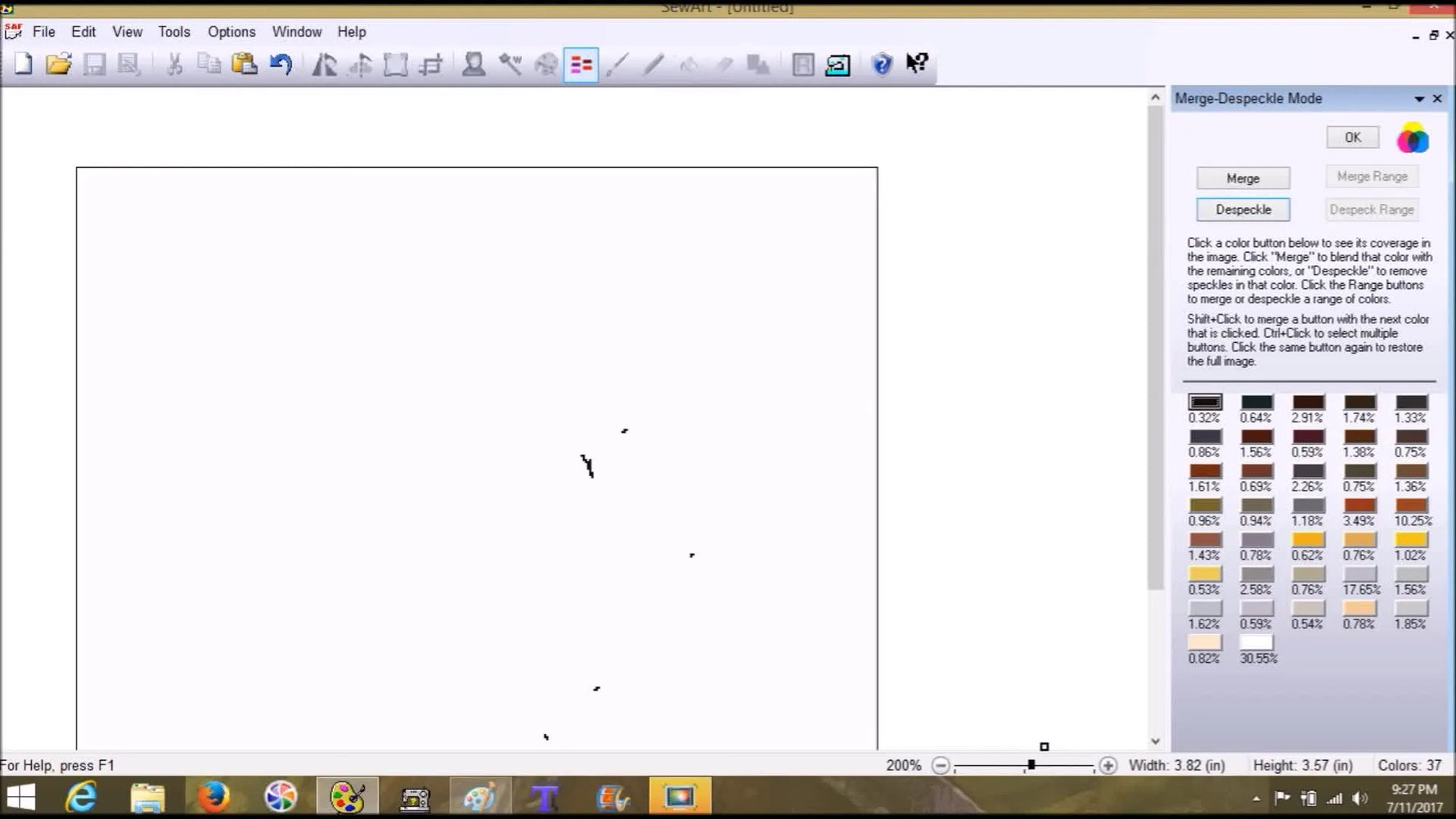Viewport: 1456px width, 819px height.
Task: Open the Options menu
Action: tap(231, 32)
